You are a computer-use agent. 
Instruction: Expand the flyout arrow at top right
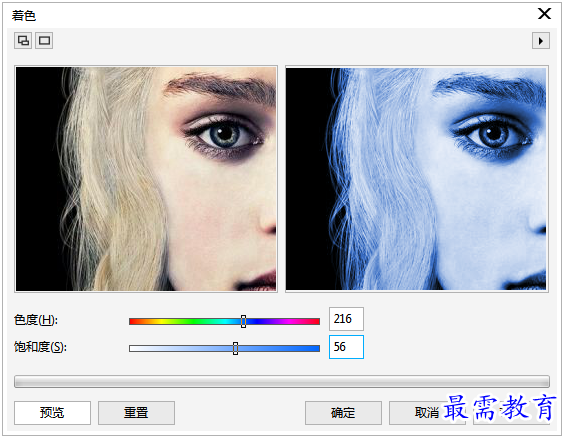tap(540, 41)
